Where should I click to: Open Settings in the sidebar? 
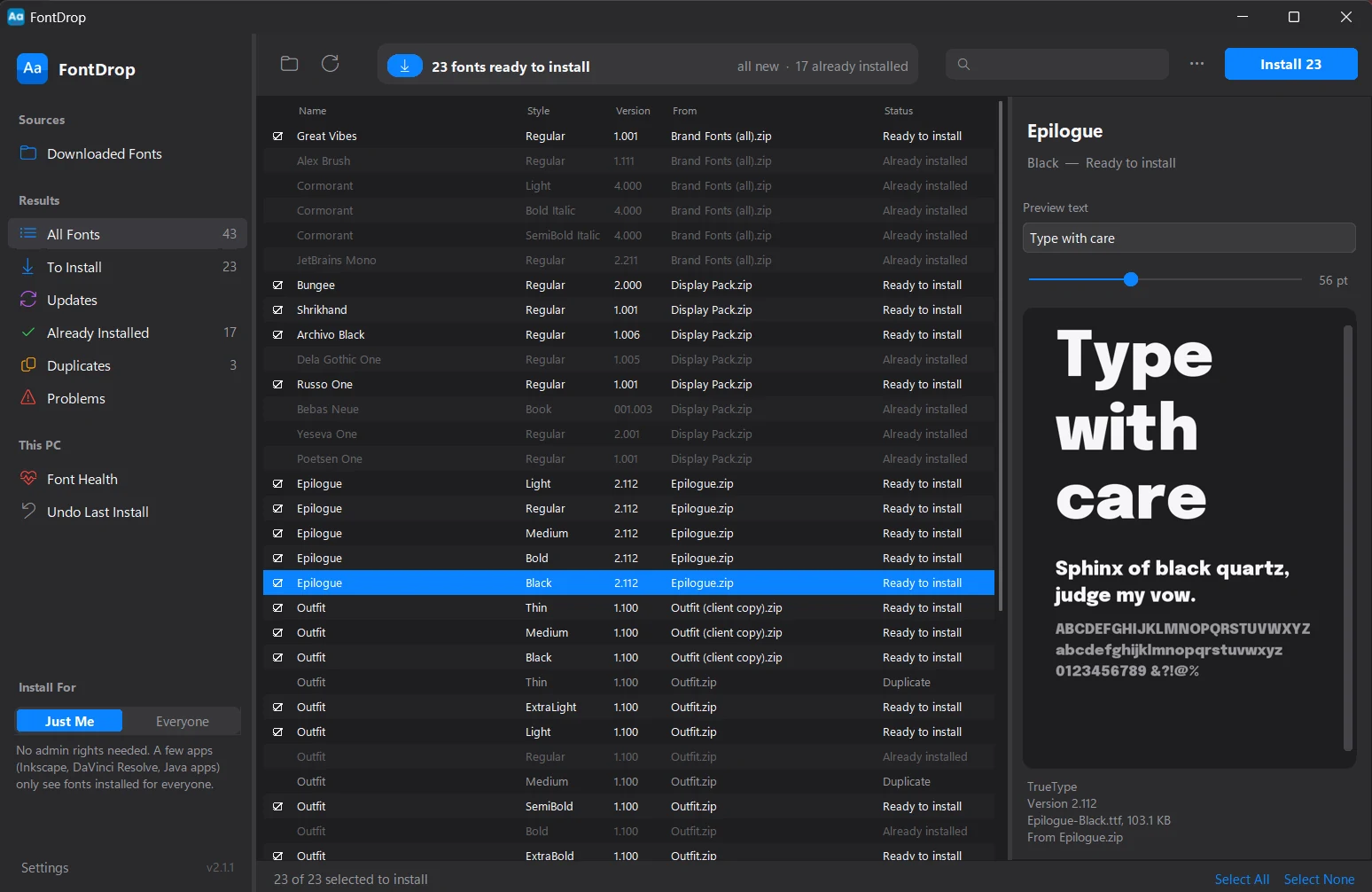45,867
